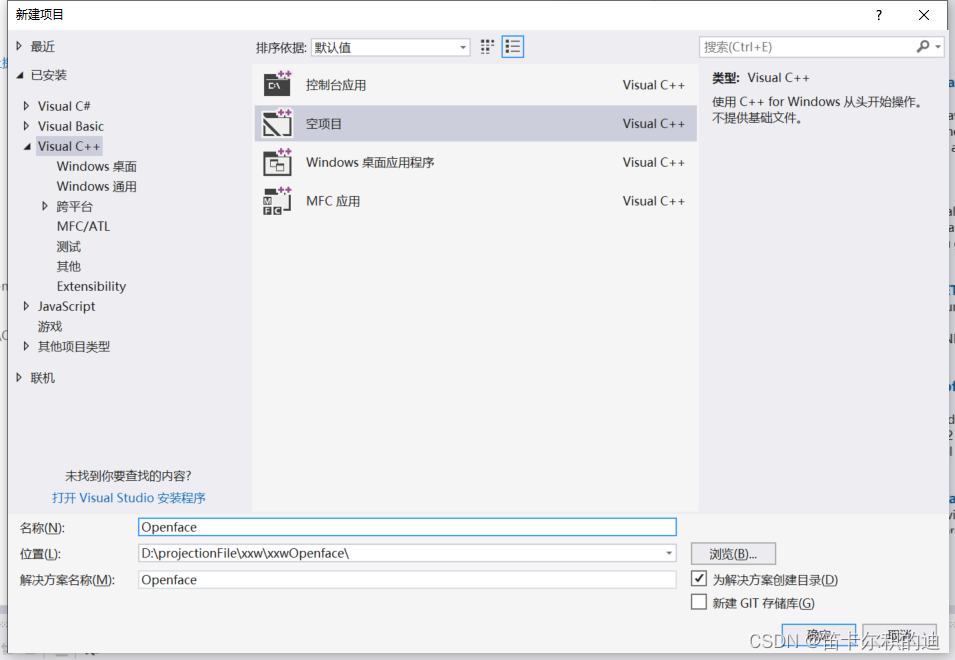Viewport: 955px width, 660px height.
Task: Toggle 为解决方案创建目录 checkbox
Action: [699, 578]
